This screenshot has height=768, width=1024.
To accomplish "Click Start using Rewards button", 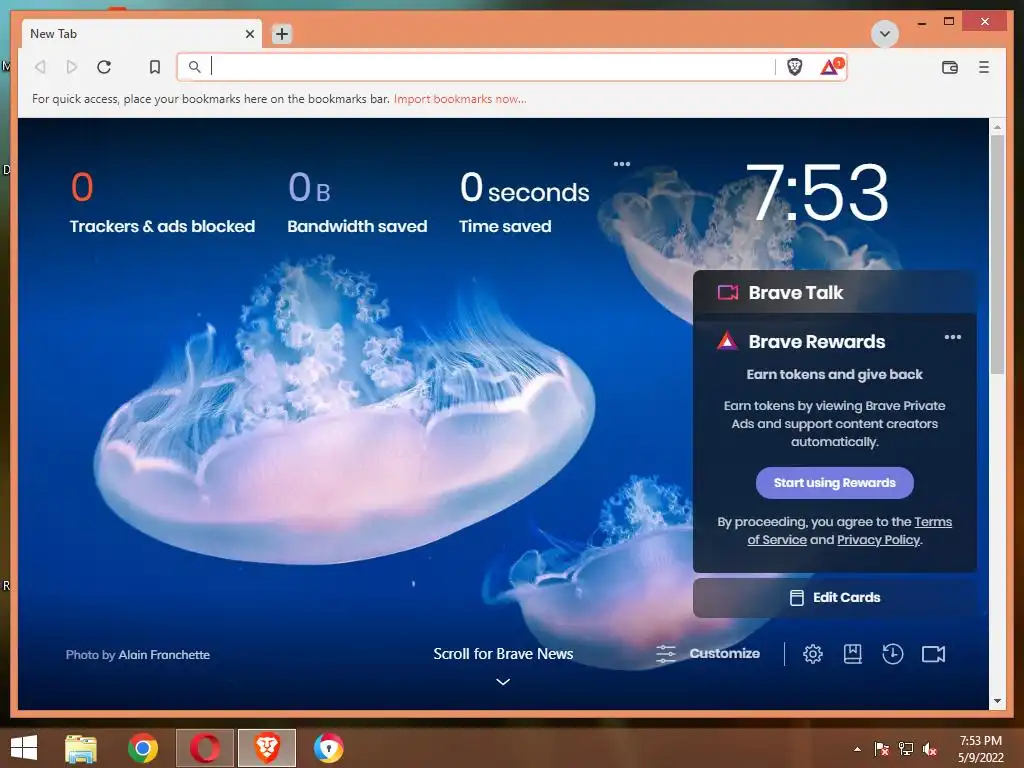I will tap(834, 483).
